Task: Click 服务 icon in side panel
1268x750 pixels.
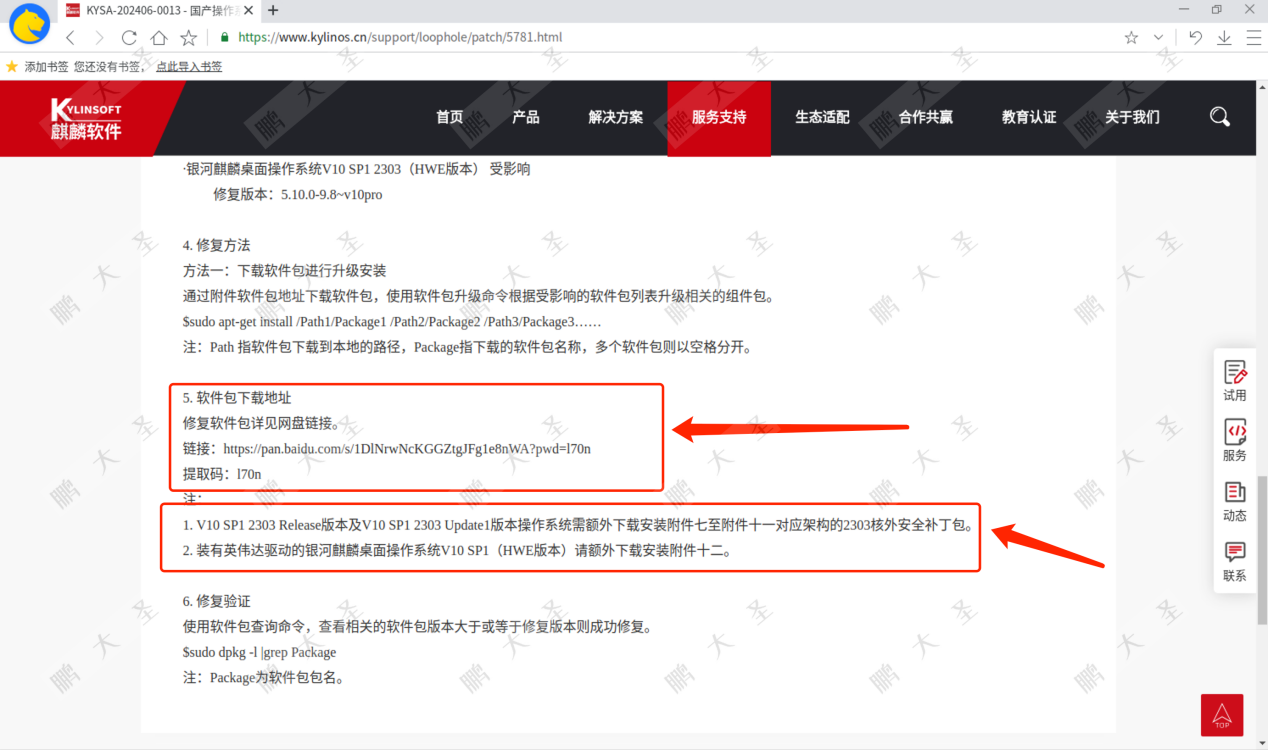Action: (x=1235, y=440)
